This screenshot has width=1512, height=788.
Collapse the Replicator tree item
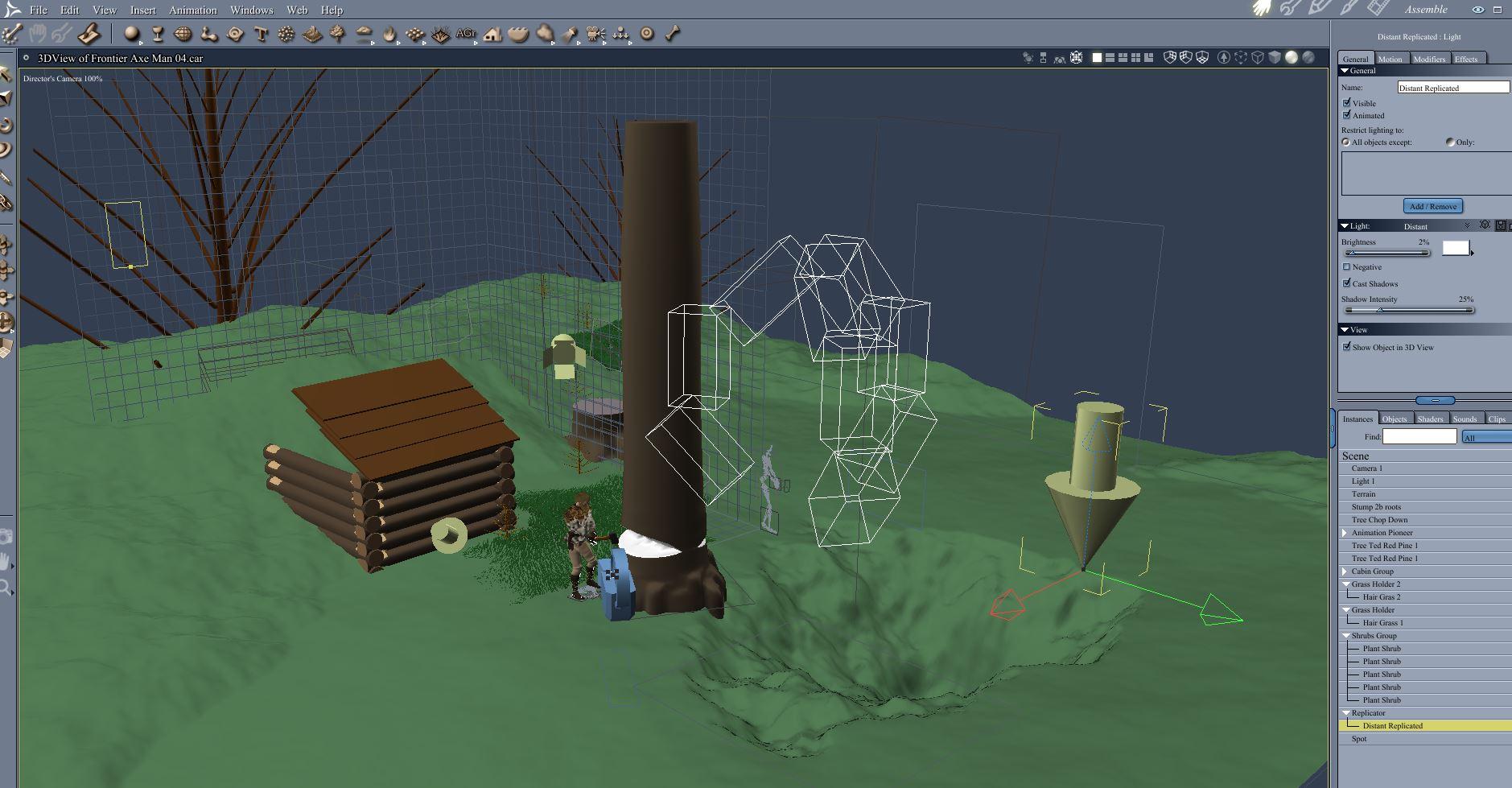(x=1345, y=713)
